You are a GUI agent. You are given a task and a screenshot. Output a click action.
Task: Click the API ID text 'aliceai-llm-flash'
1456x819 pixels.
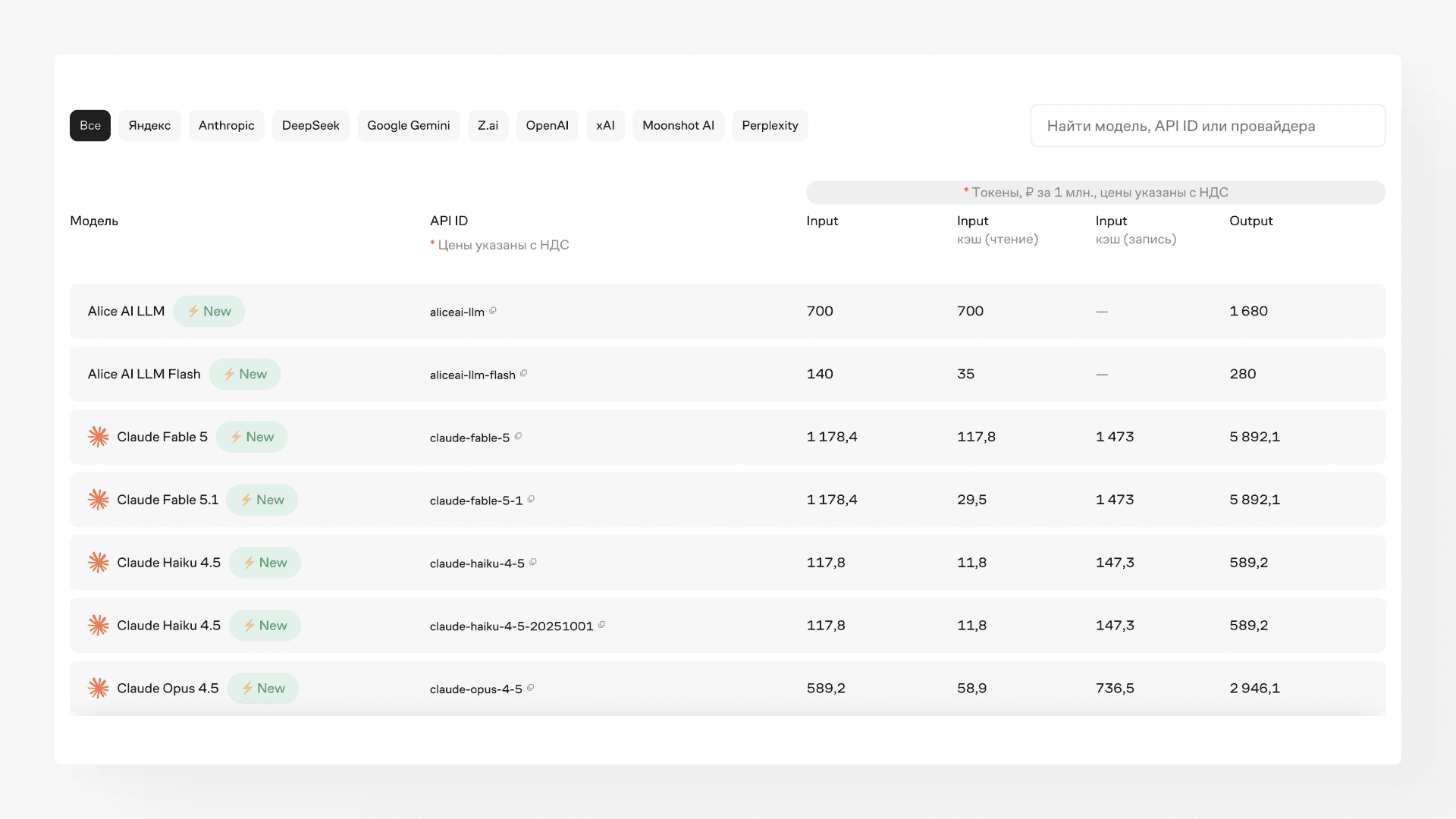(x=472, y=375)
